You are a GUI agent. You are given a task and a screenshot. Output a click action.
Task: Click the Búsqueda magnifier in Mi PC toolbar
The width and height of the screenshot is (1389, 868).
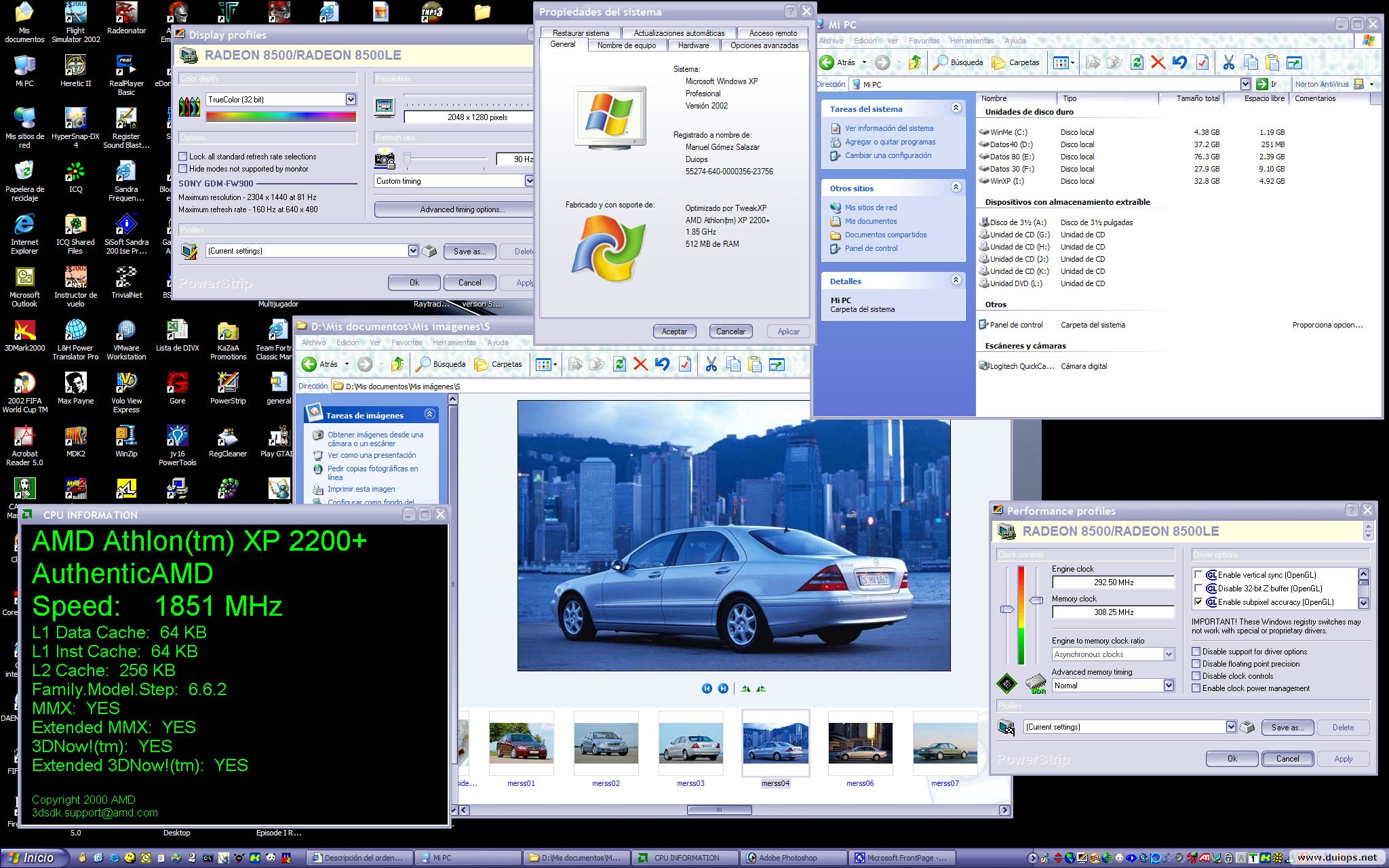(941, 62)
